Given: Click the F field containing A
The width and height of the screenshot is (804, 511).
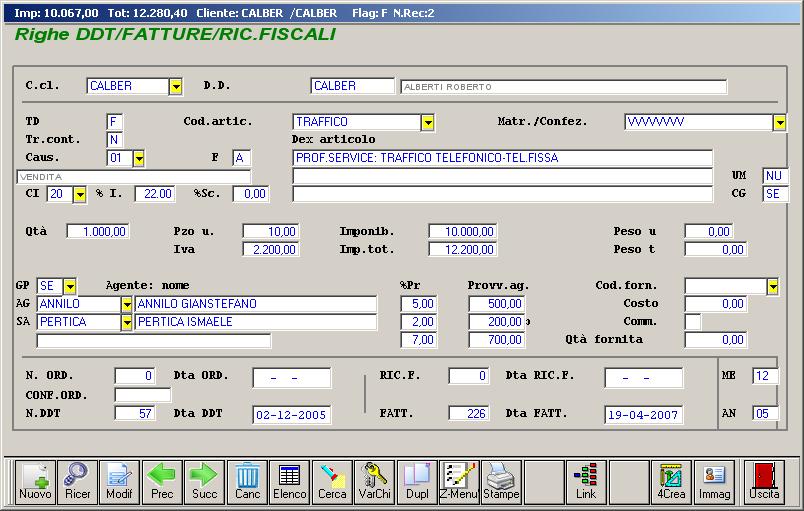Looking at the screenshot, I should (242, 158).
